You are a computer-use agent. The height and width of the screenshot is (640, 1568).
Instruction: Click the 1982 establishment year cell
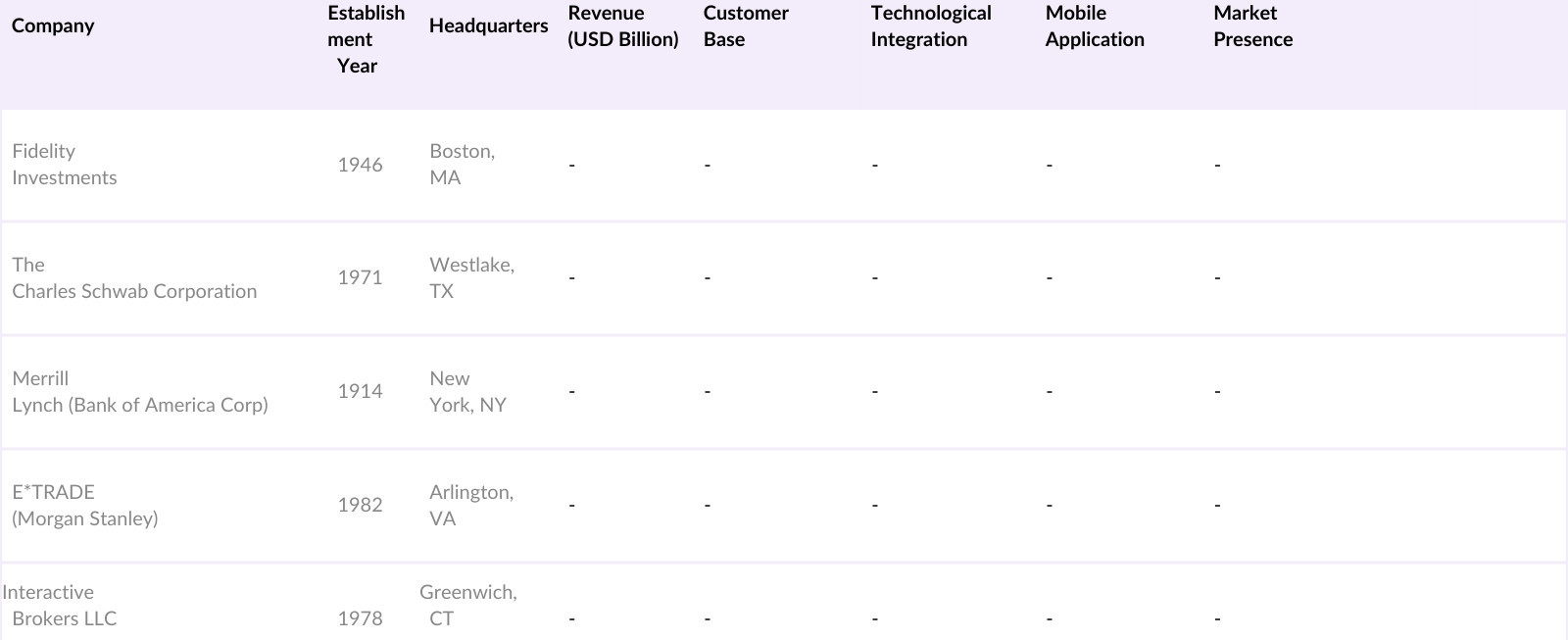point(360,506)
